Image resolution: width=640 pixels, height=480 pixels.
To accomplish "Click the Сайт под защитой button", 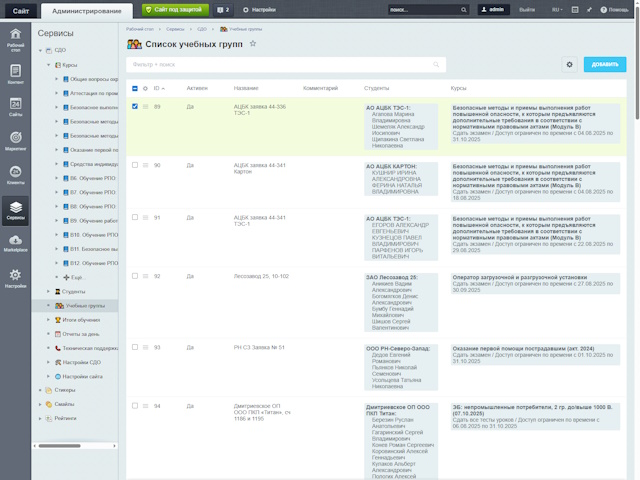I will [x=175, y=10].
